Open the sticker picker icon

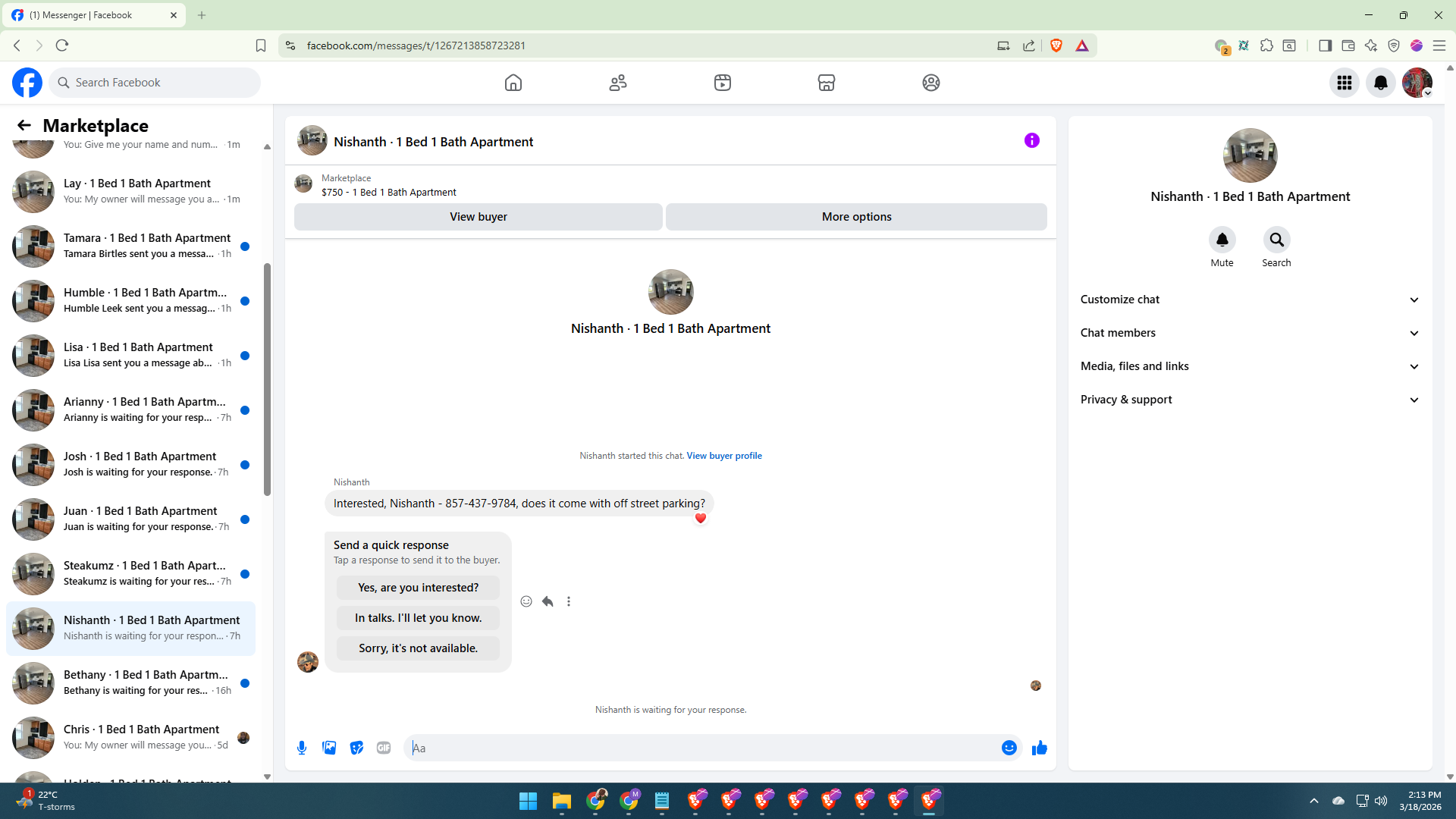(356, 748)
